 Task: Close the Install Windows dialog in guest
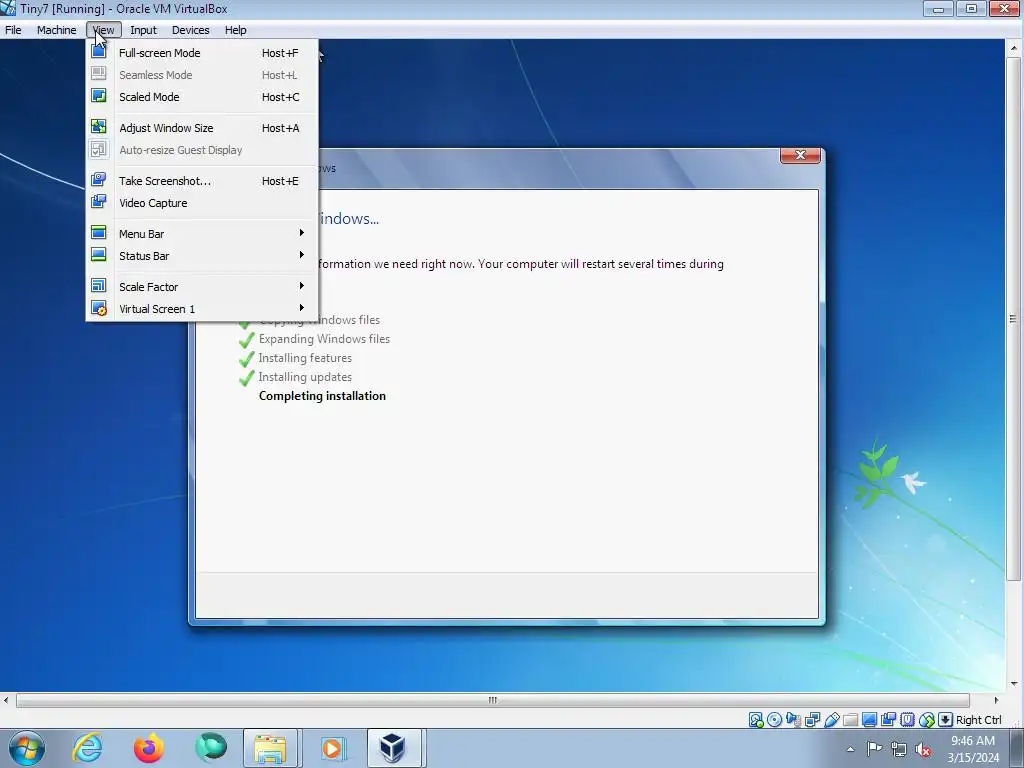point(800,155)
